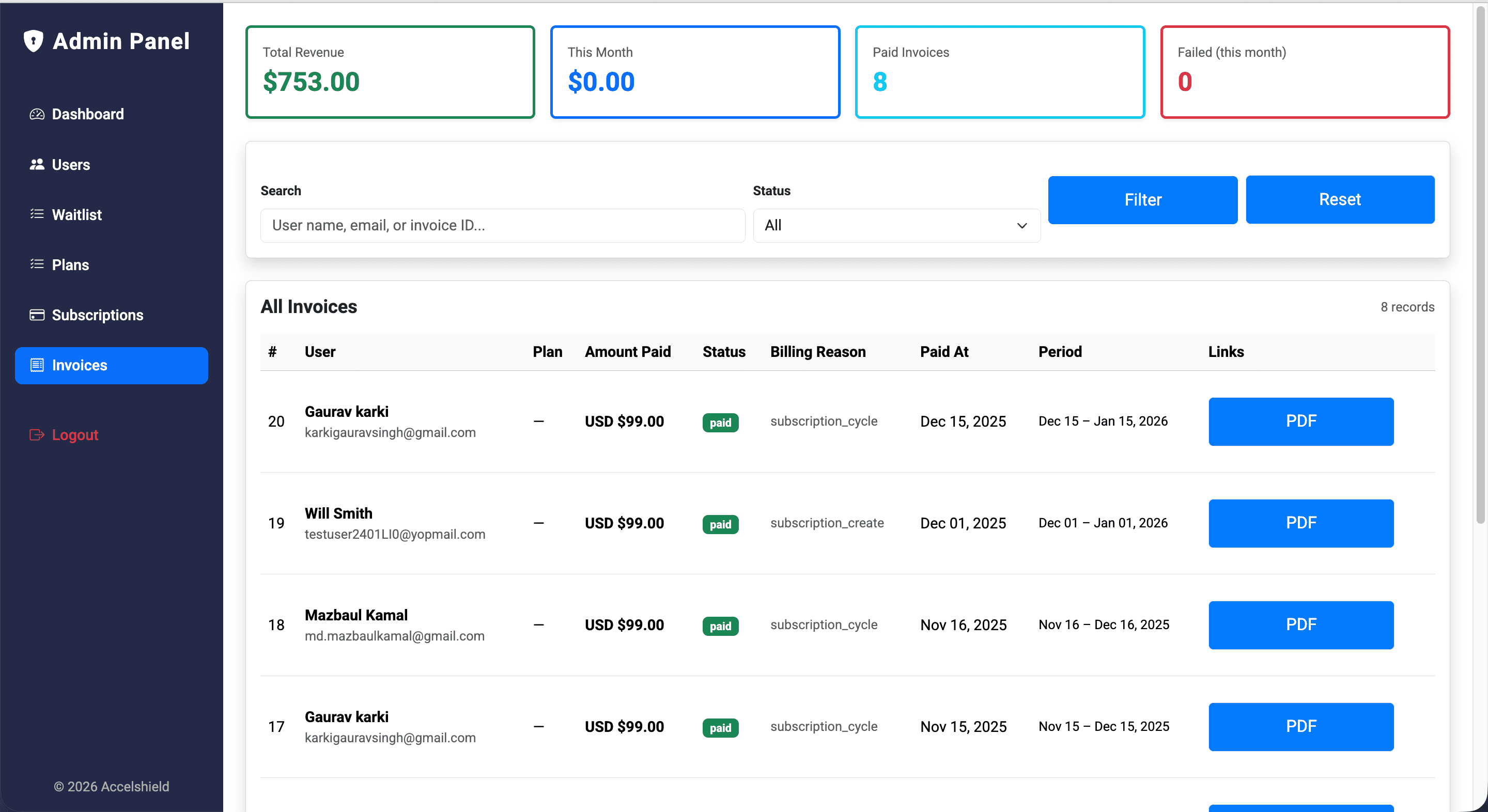This screenshot has width=1488, height=812.
Task: Open the Dashboard page
Action: point(112,114)
